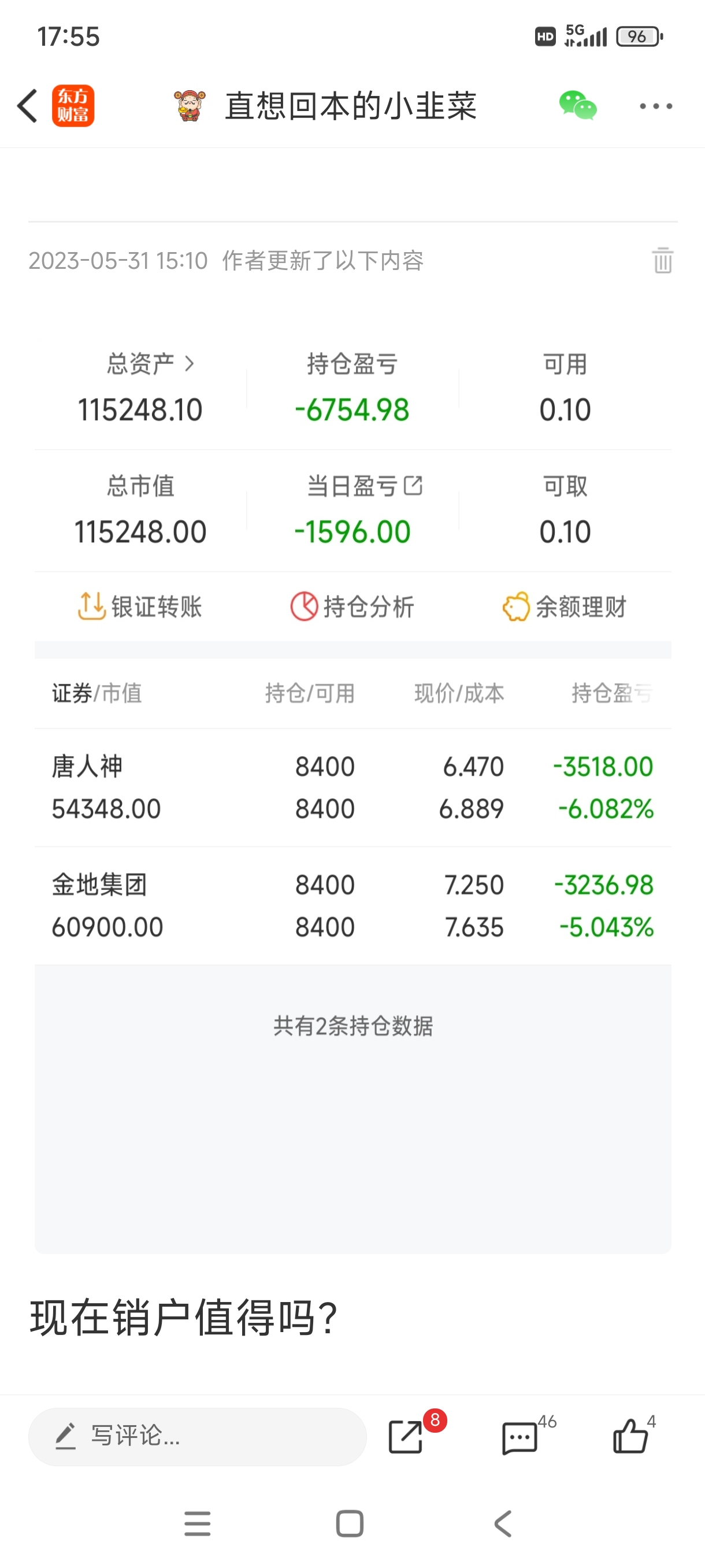This screenshot has width=705, height=1568.
Task: Tap the 证券/市值 column header
Action: (x=97, y=693)
